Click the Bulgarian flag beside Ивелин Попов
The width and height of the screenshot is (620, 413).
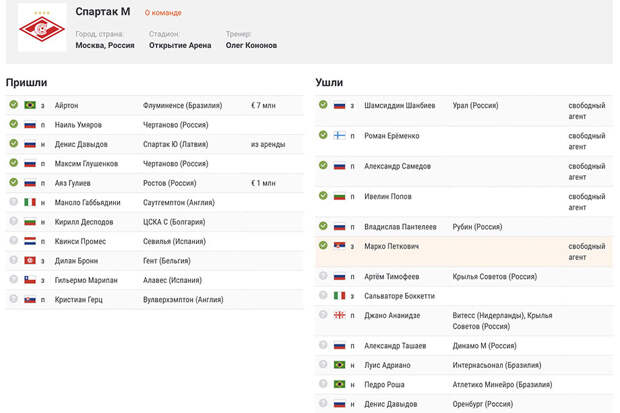(340, 196)
